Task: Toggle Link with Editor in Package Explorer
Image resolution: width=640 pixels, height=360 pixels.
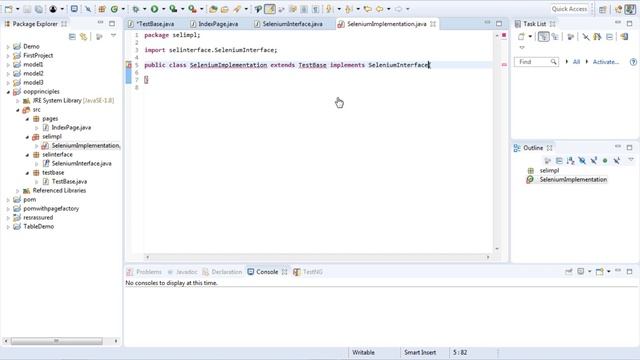Action: 84,37
